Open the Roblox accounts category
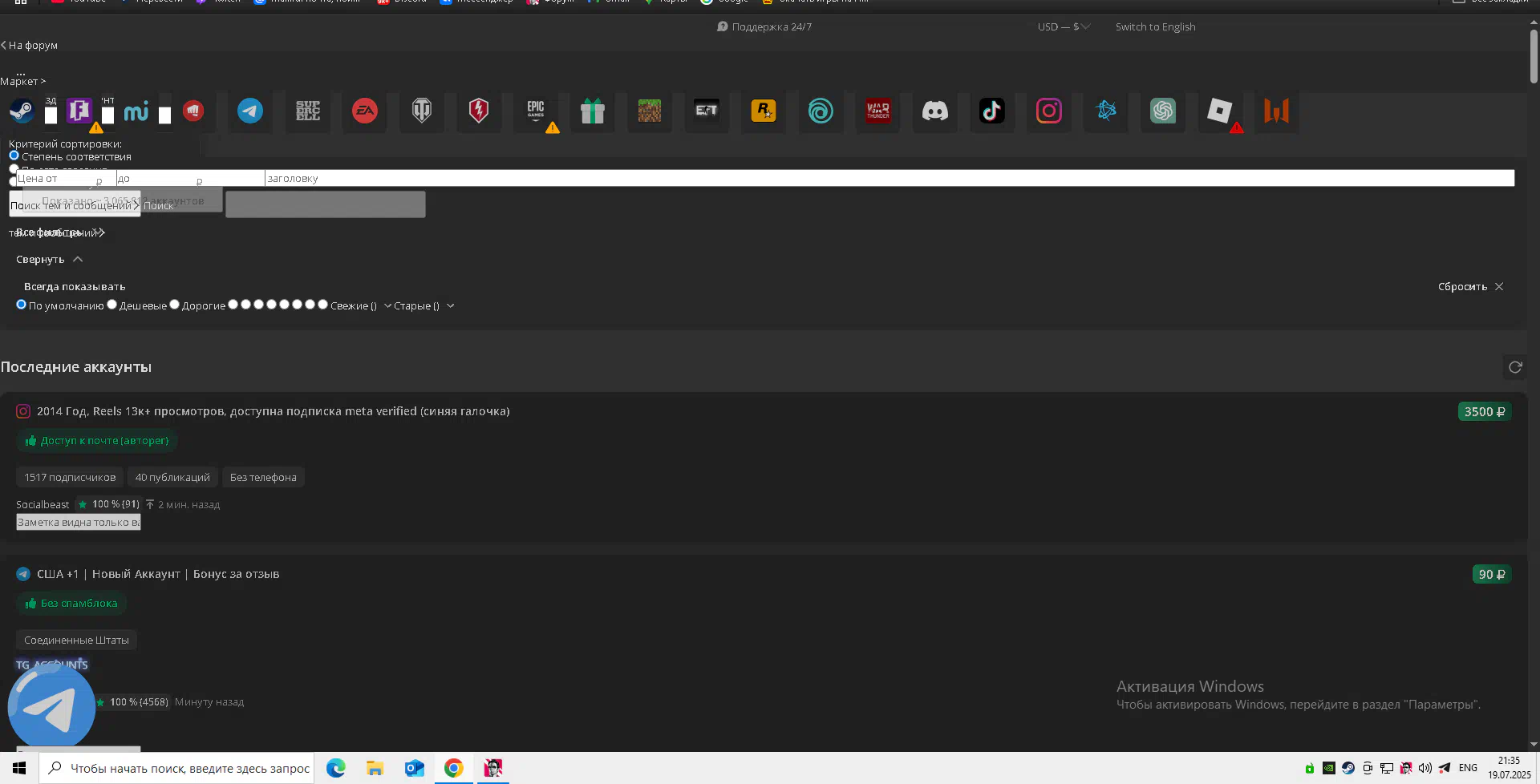 pos(1220,111)
